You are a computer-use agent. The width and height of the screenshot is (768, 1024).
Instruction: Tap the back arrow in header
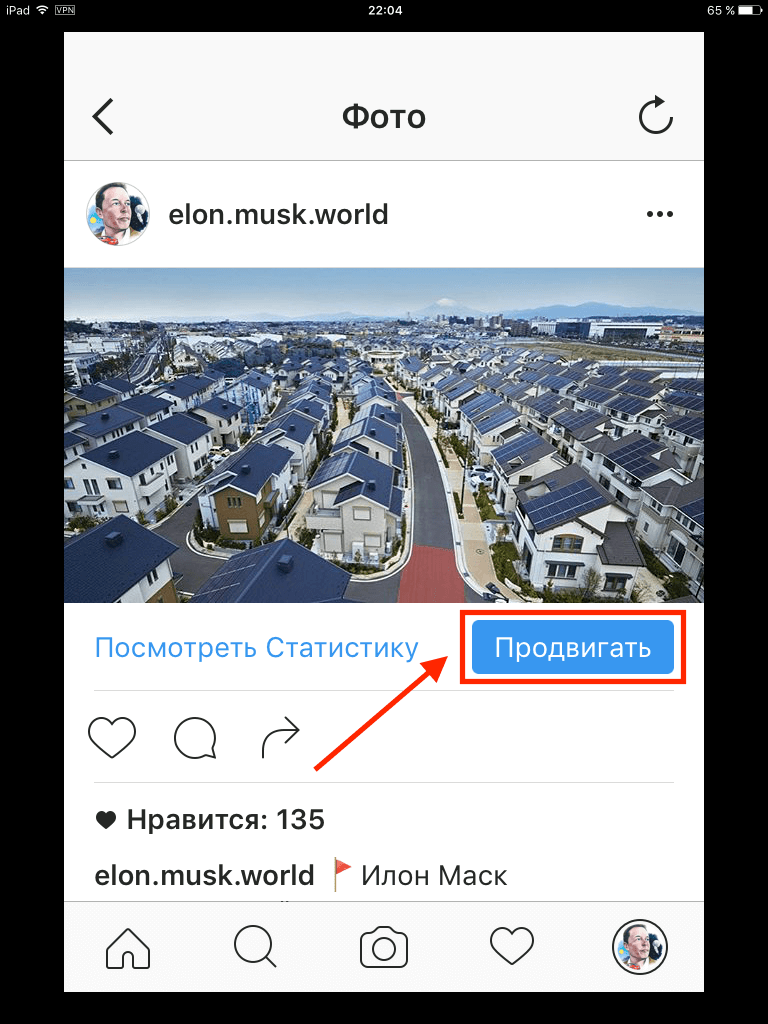(x=103, y=117)
